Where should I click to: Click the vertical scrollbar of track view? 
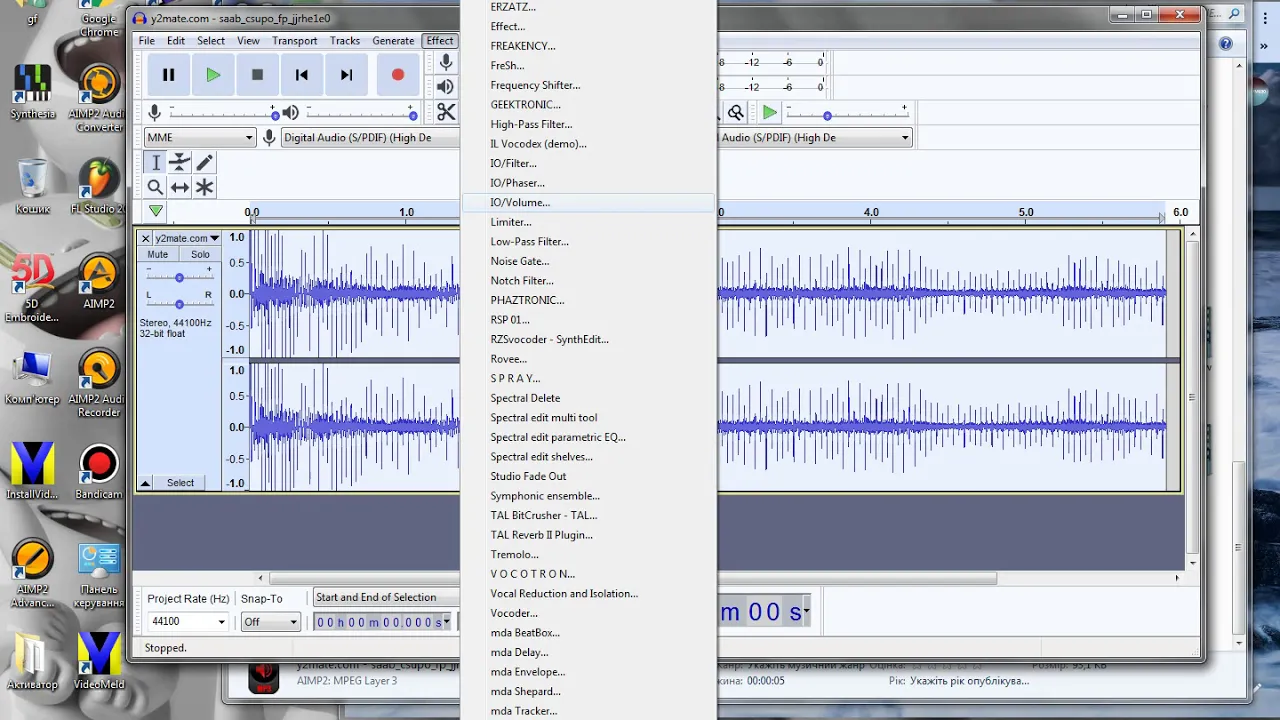click(1191, 396)
